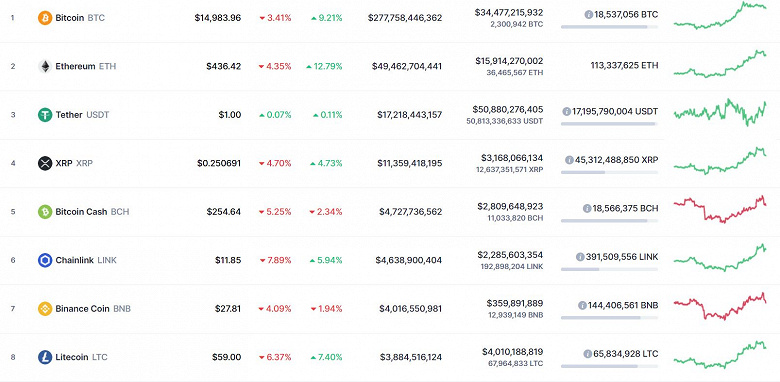Click the Binance Coin yellow logo icon
780x382 pixels.
45,309
